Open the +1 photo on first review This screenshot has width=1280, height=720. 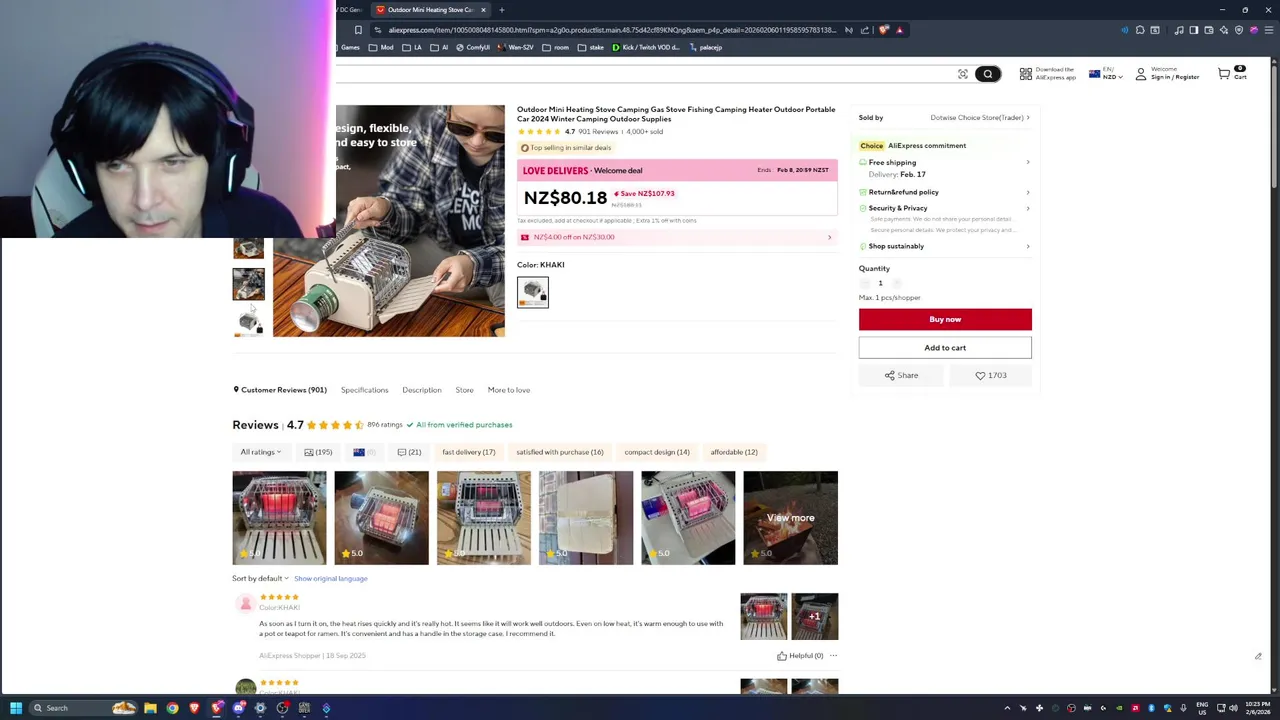pos(815,616)
